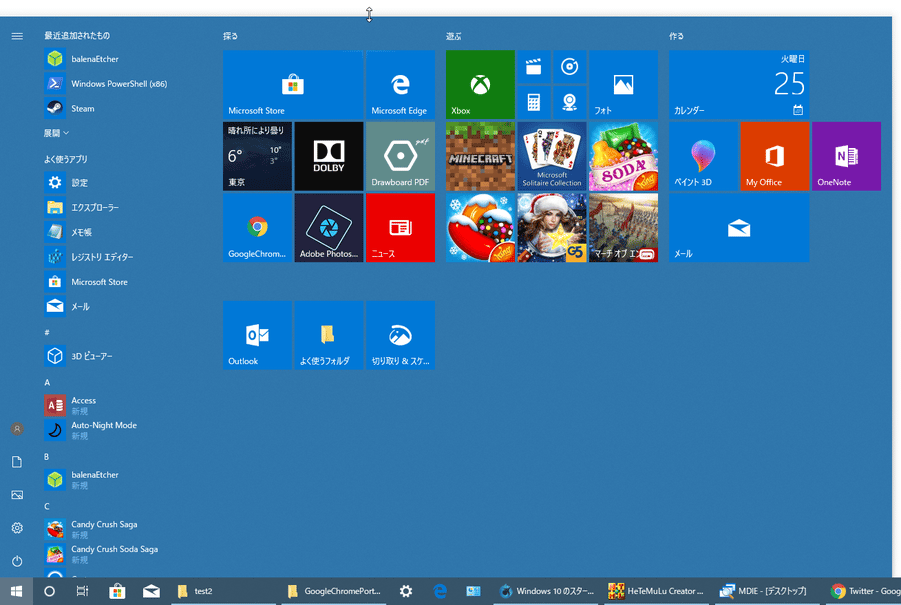The height and width of the screenshot is (605, 901).
Task: Expand the 展開 recently added list
Action: click(56, 133)
